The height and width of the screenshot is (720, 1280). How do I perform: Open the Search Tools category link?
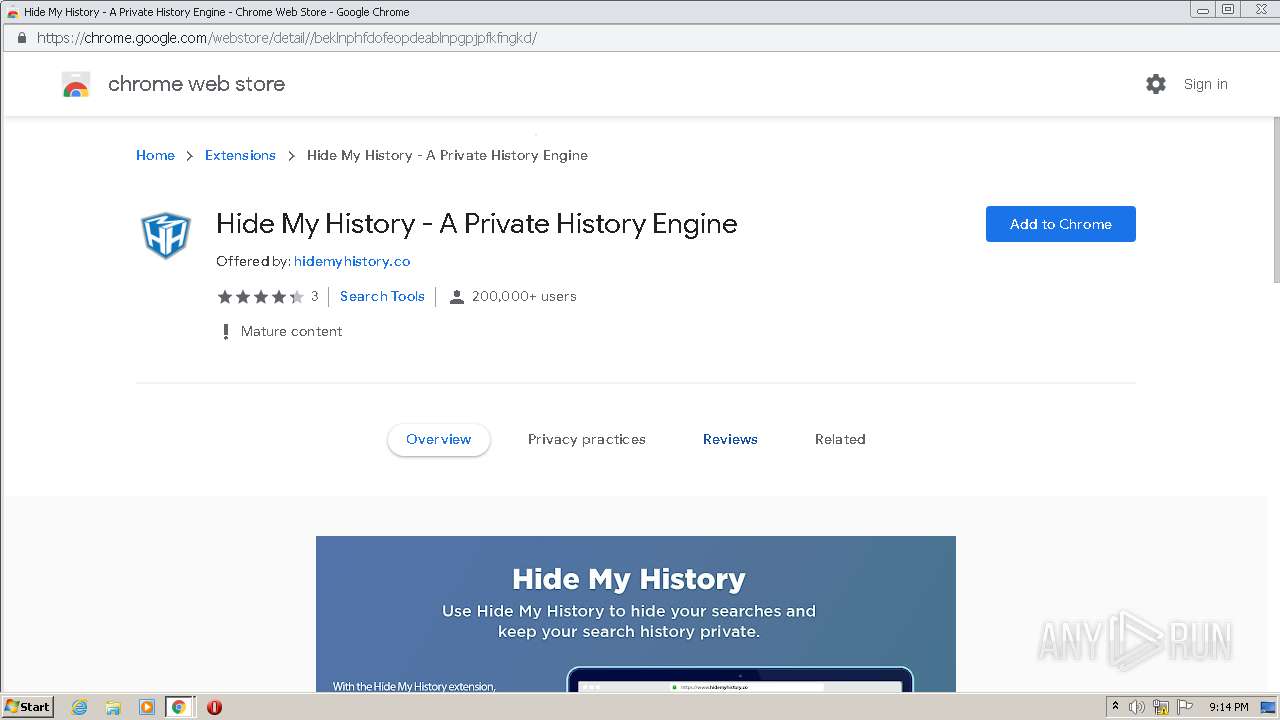click(382, 296)
